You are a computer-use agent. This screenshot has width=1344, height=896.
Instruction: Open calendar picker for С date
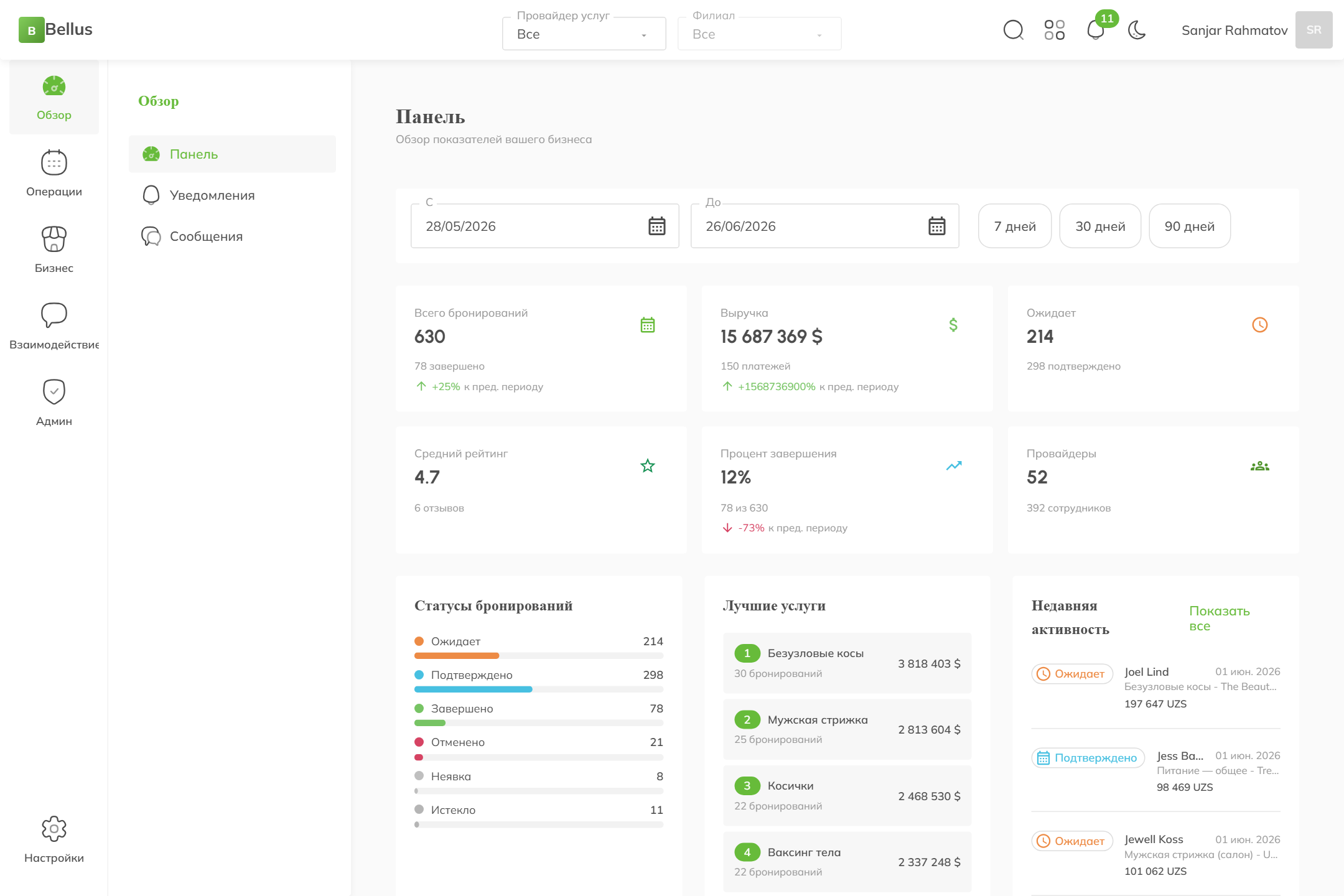click(657, 226)
